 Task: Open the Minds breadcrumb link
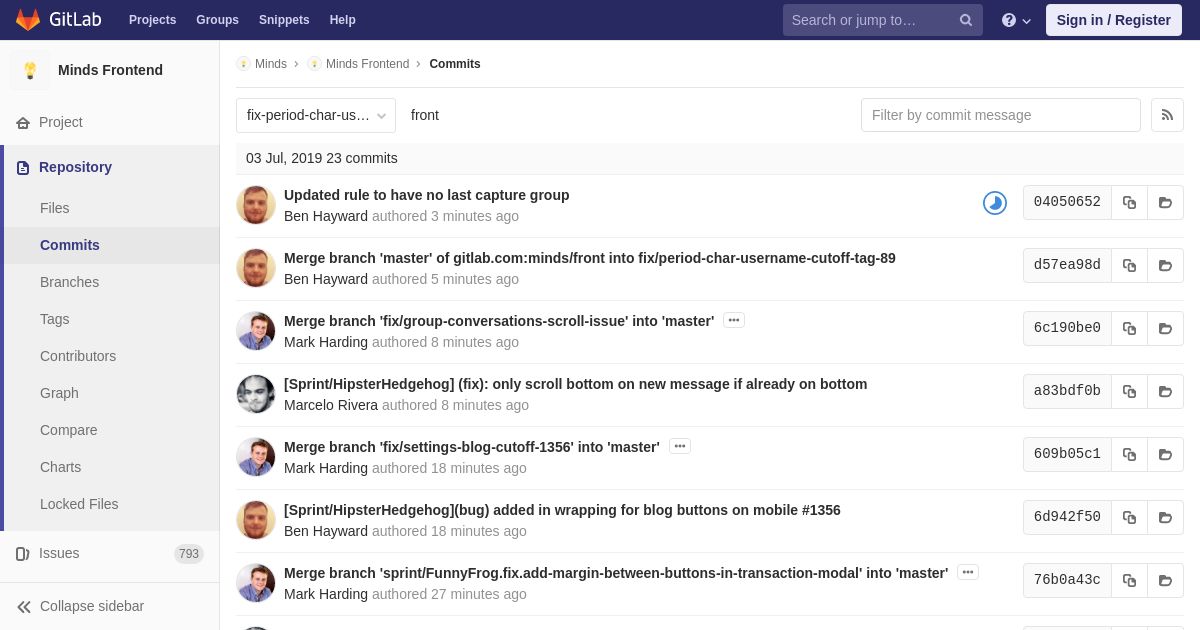click(271, 64)
